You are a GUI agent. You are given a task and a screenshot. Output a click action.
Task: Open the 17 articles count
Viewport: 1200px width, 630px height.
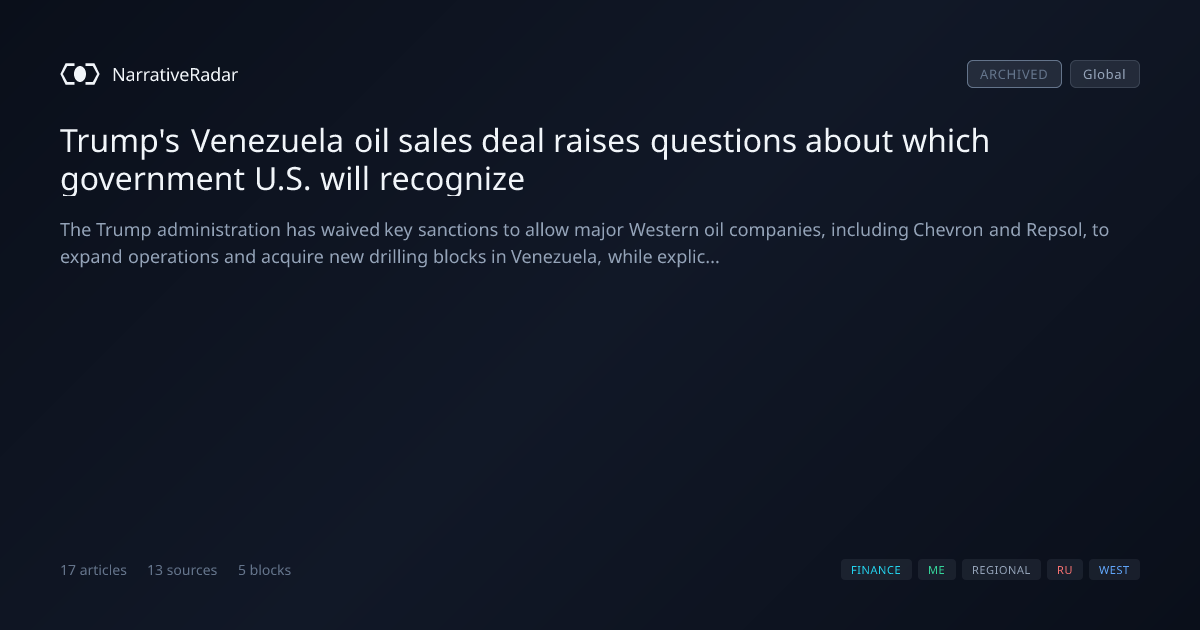pos(93,570)
